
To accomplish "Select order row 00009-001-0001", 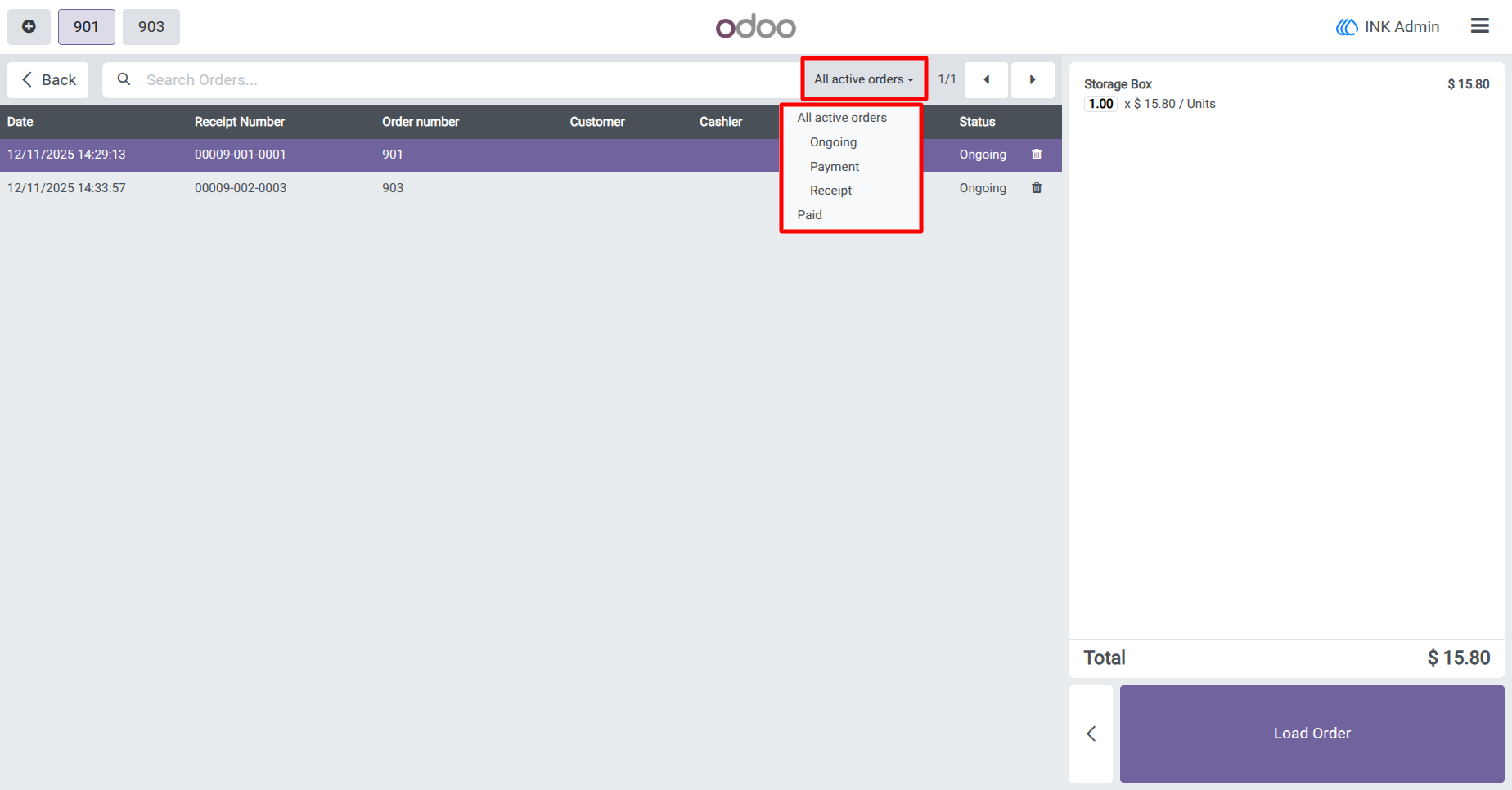I will click(x=531, y=155).
